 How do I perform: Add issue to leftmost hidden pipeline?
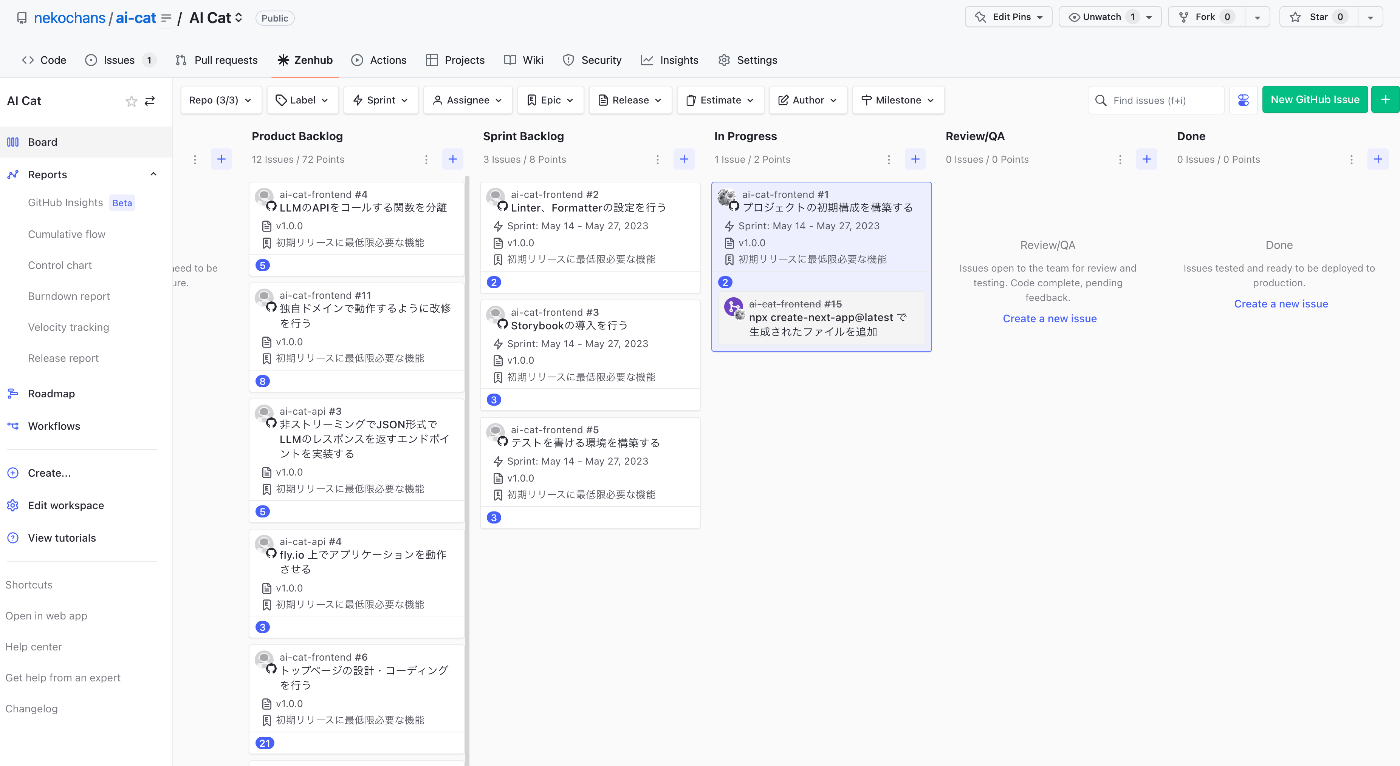click(221, 159)
